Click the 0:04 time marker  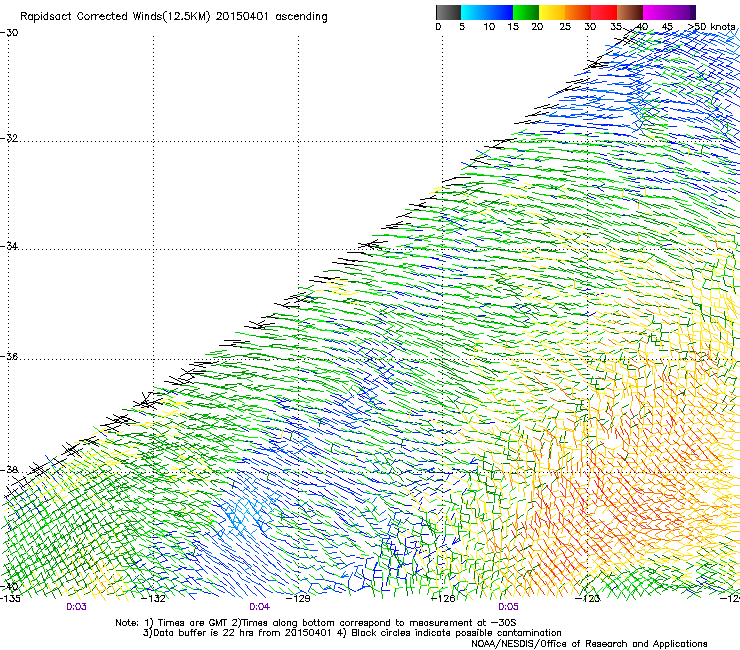pyautogui.click(x=260, y=607)
